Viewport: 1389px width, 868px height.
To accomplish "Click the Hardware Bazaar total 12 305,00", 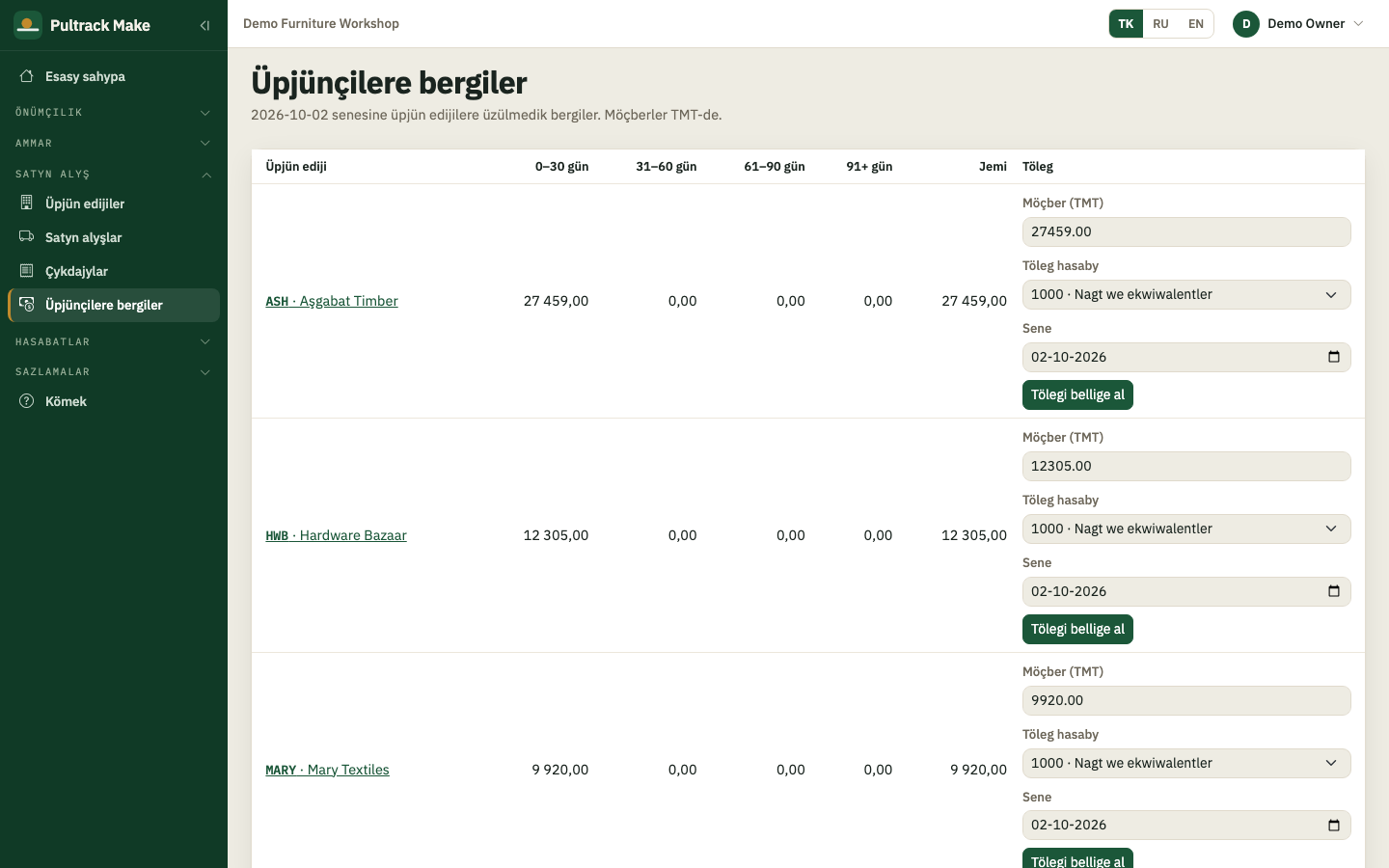I will coord(974,535).
